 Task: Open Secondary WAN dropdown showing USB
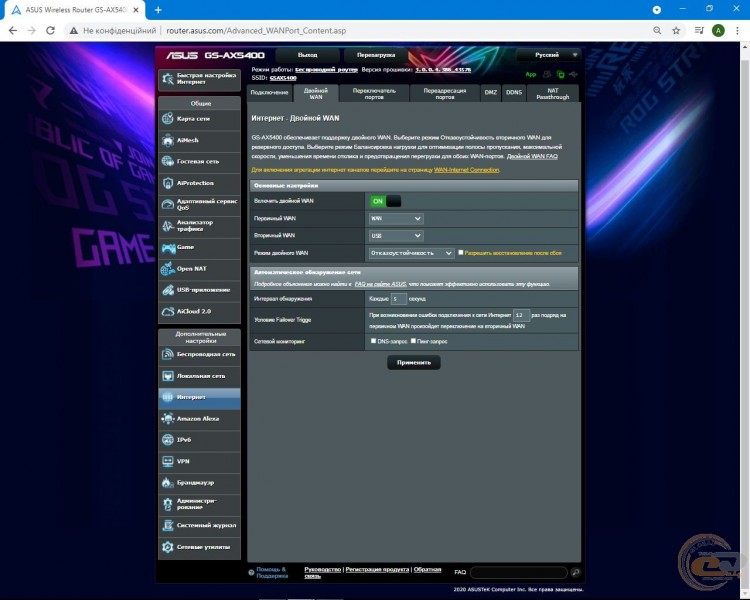(x=396, y=235)
